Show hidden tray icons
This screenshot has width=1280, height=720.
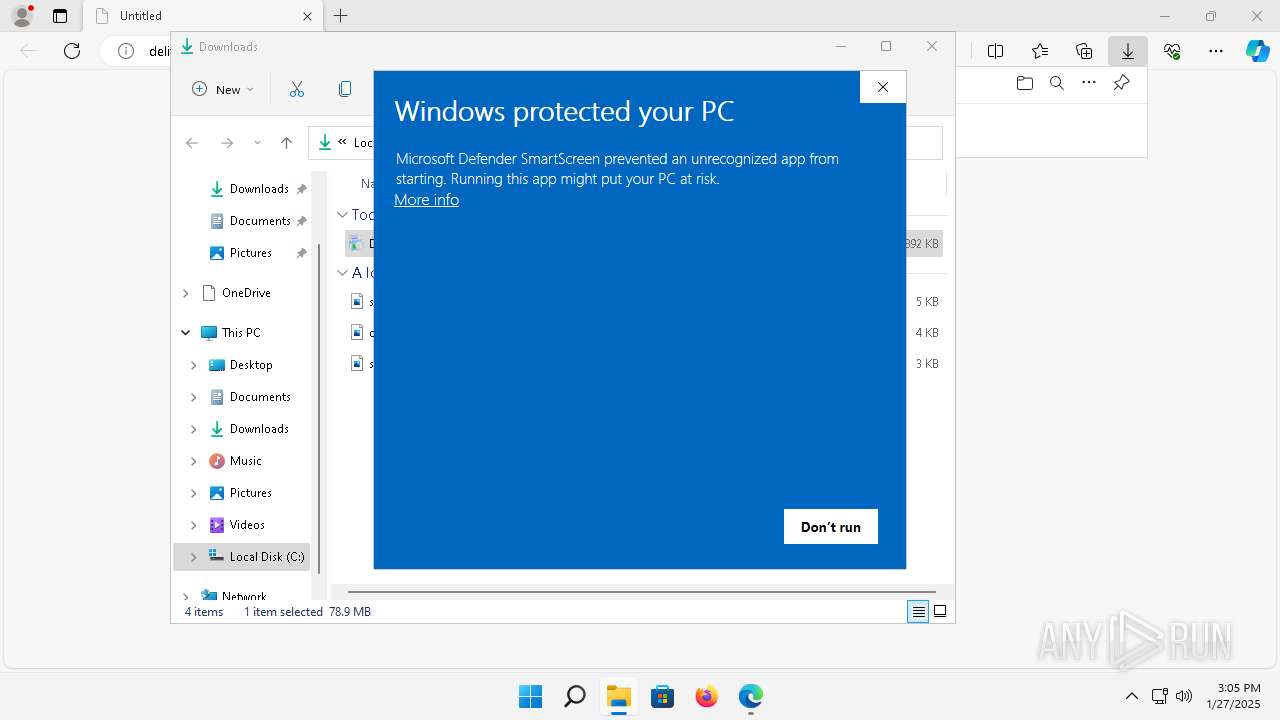point(1132,696)
